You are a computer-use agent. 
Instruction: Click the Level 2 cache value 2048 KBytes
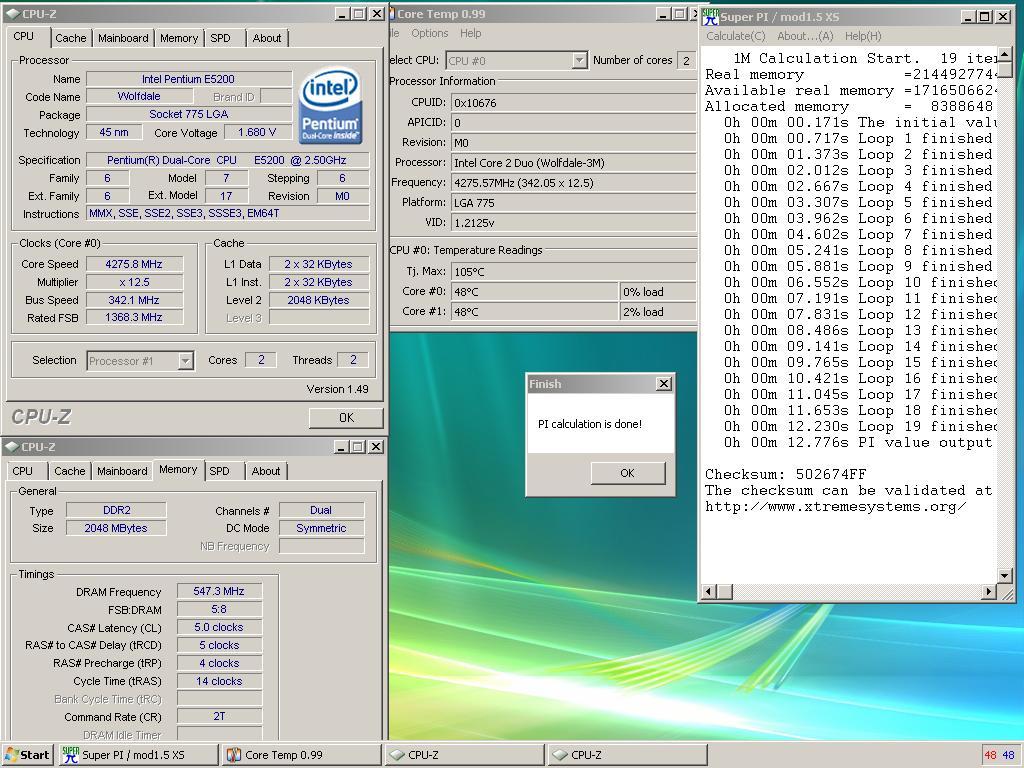tap(319, 300)
